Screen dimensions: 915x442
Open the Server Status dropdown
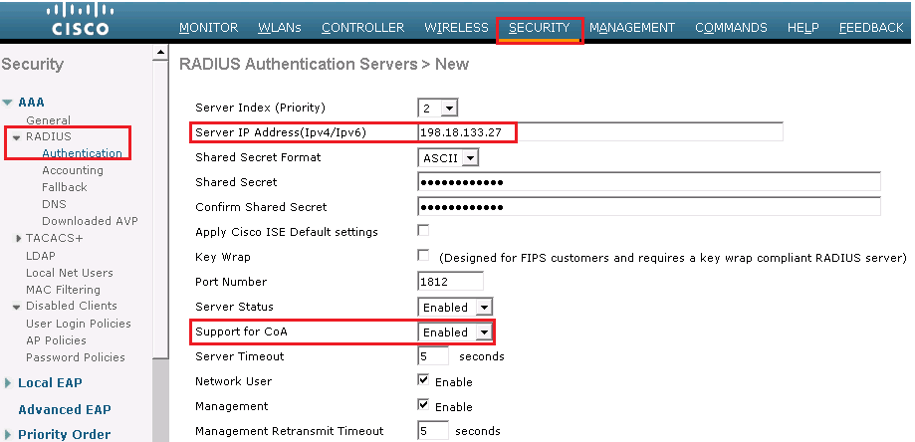455,307
